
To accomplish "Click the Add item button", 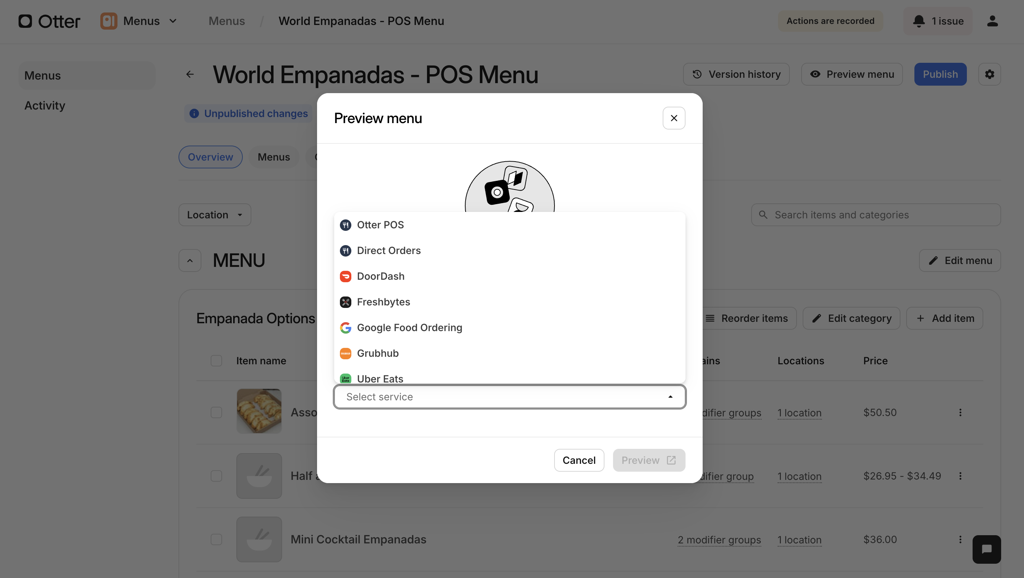I will (x=944, y=318).
